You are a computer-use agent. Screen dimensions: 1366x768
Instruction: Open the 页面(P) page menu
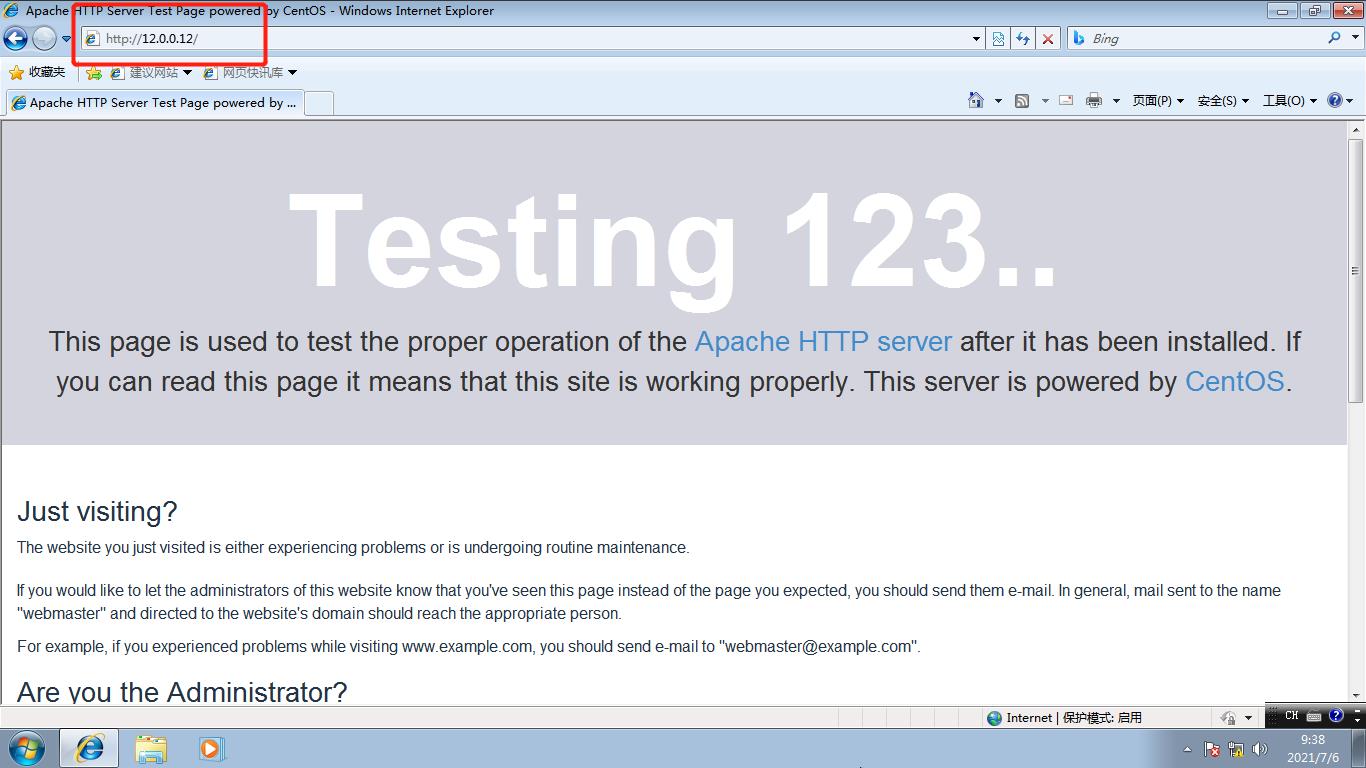[x=1158, y=100]
